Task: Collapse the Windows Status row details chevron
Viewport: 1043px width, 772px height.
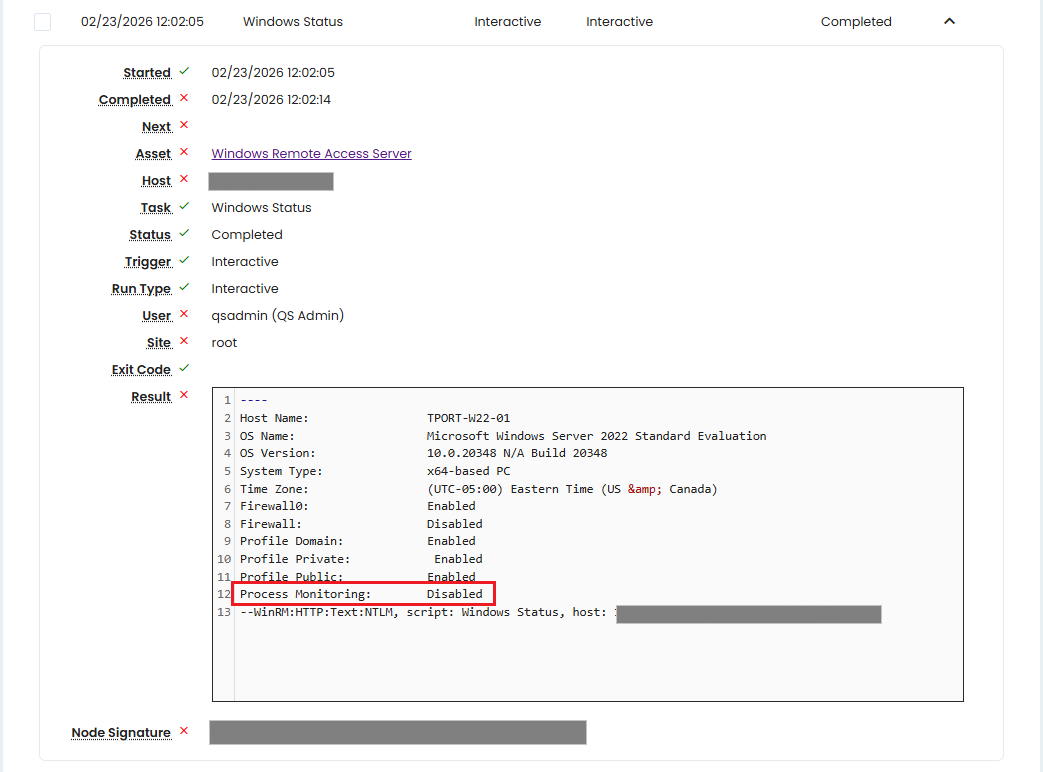Action: coord(949,21)
